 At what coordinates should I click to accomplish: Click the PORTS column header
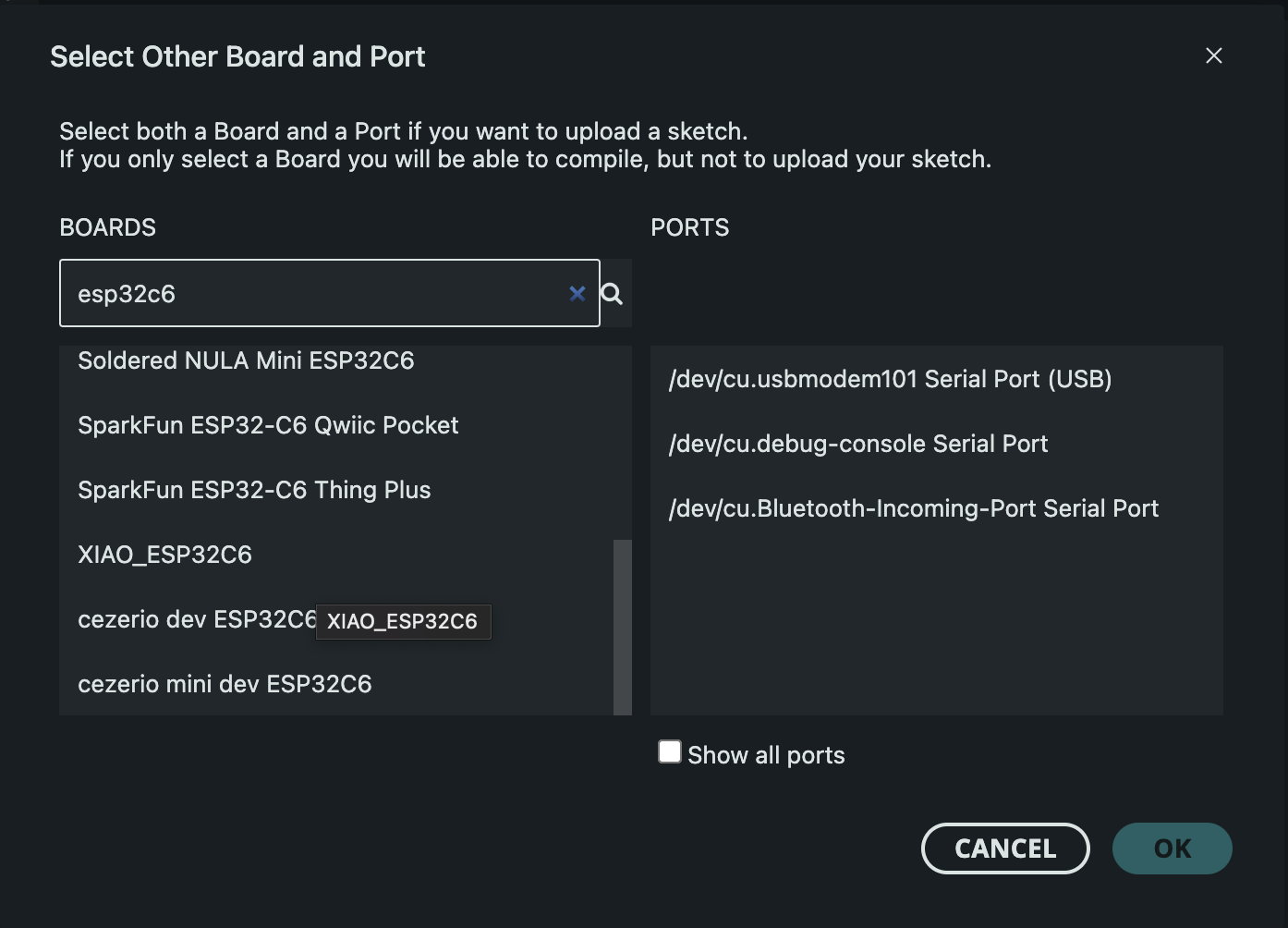point(689,227)
